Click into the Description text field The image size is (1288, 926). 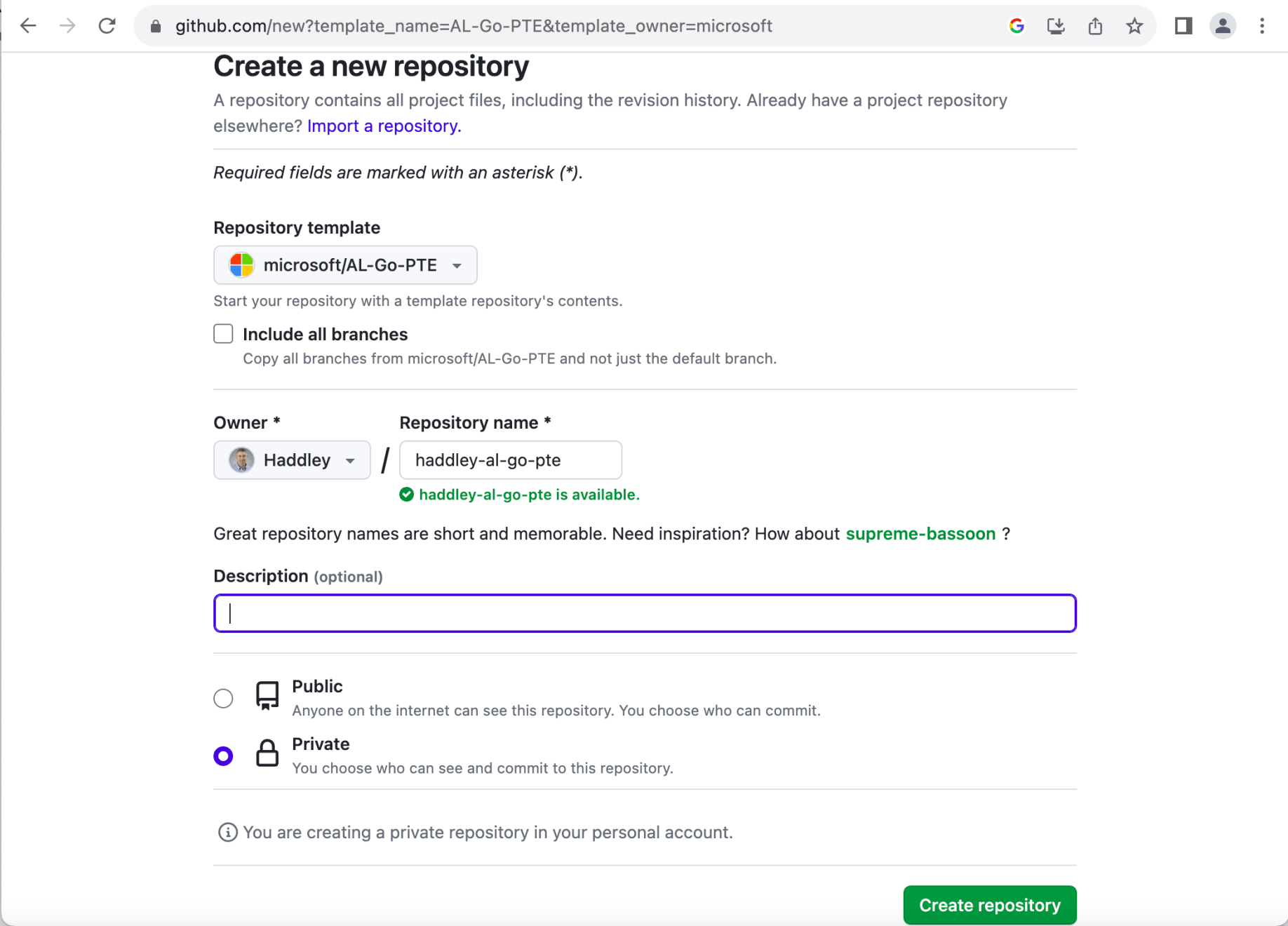(645, 614)
